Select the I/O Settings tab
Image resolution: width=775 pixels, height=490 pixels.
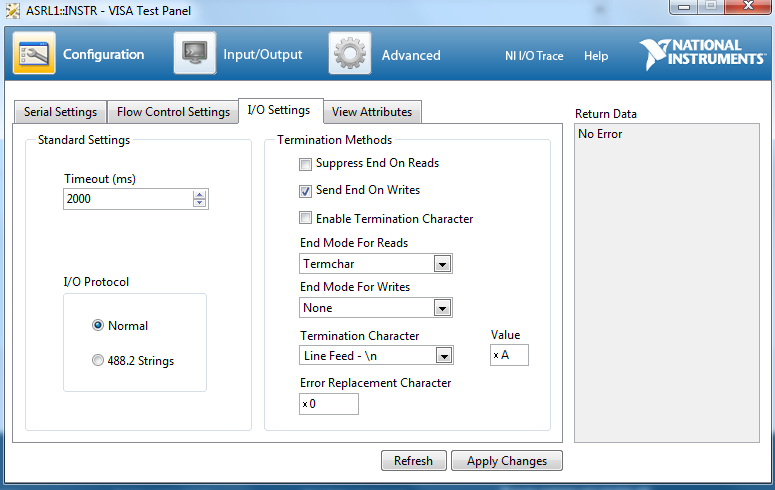(x=280, y=110)
